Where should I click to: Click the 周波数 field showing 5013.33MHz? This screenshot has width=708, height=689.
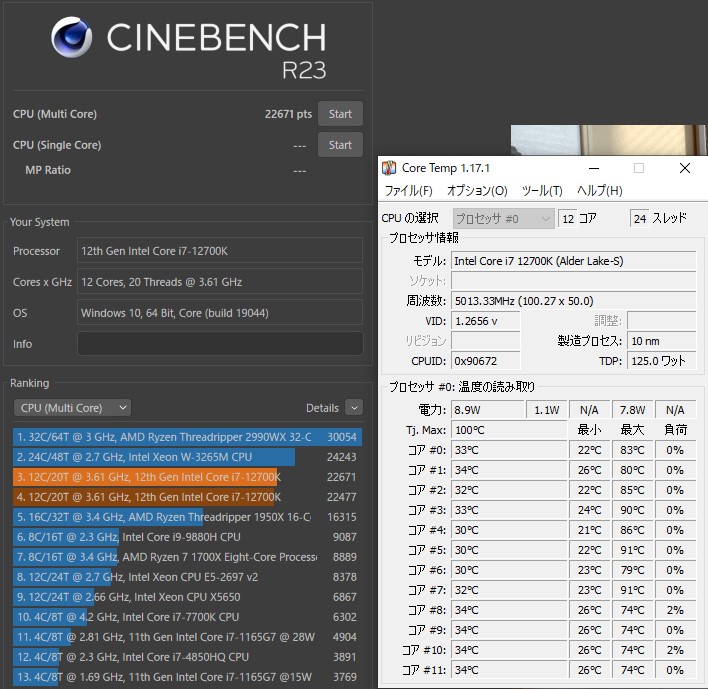click(x=573, y=301)
